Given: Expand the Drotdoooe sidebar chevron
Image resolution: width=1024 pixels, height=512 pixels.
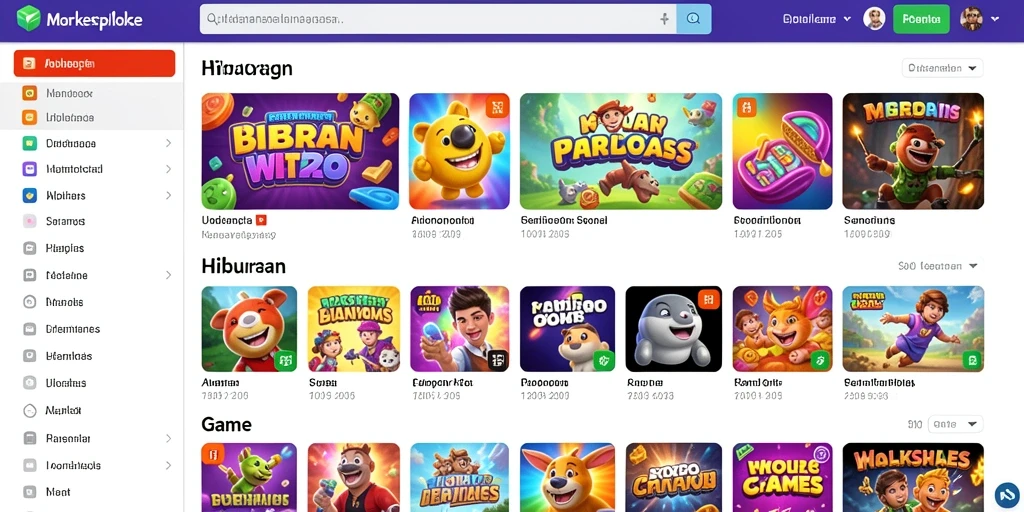Looking at the screenshot, I should point(168,143).
